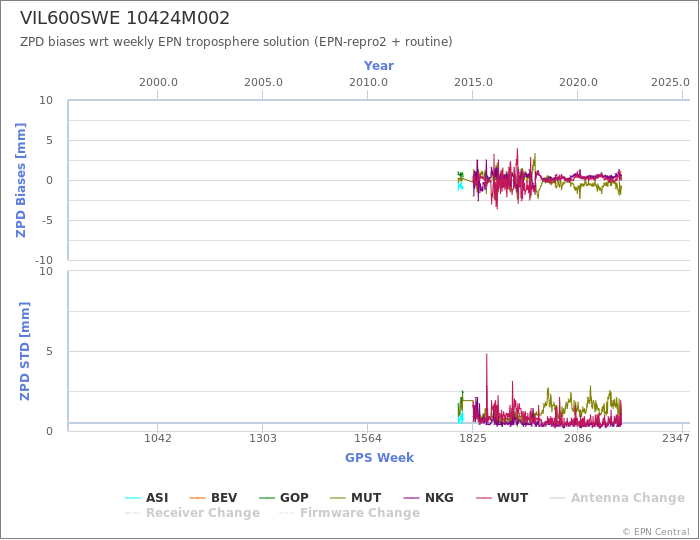Show the Receiver Change markers
This screenshot has height=540, width=700.
pos(192,513)
